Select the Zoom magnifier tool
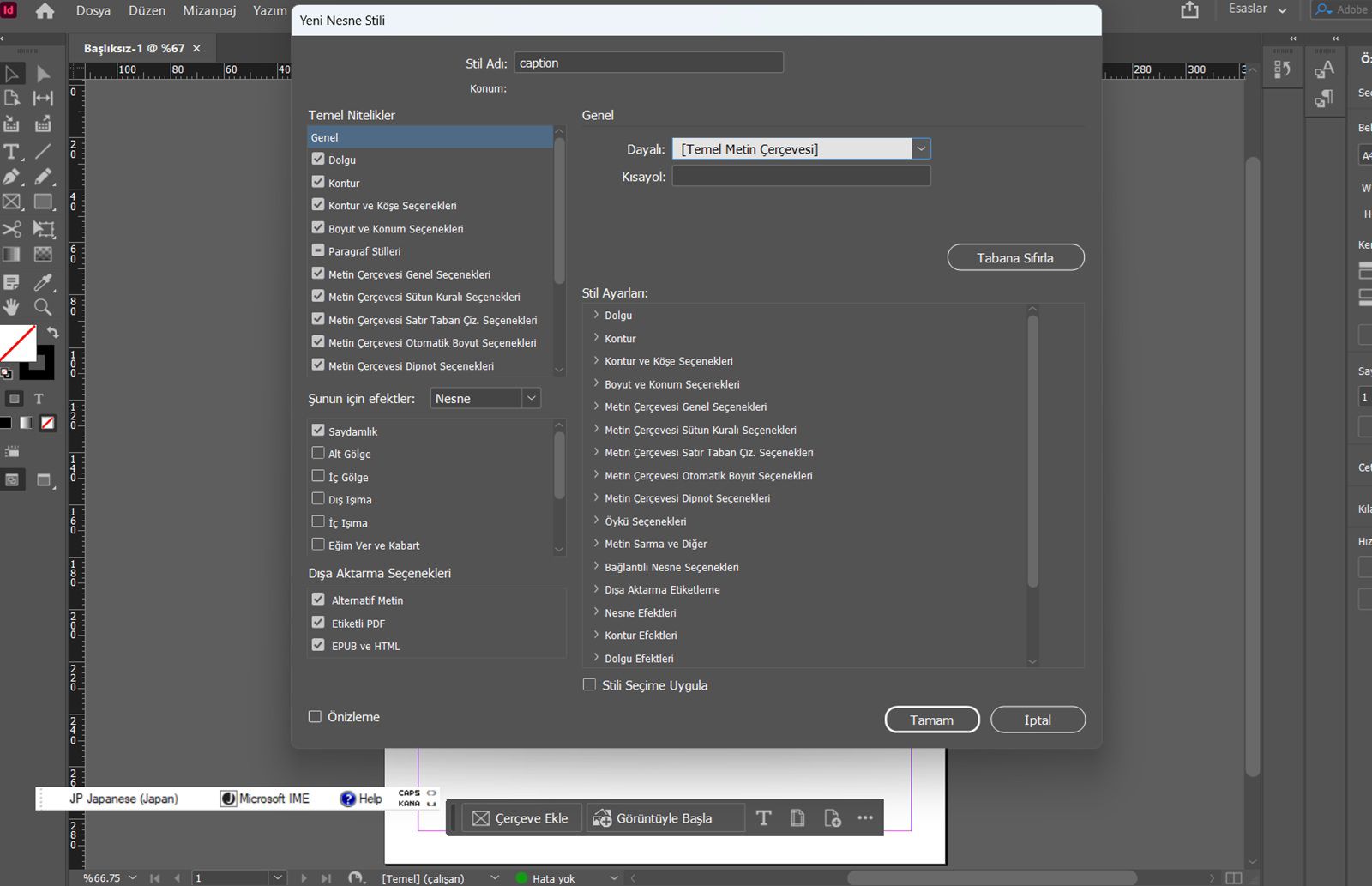Viewport: 1372px width, 886px height. pos(43,307)
